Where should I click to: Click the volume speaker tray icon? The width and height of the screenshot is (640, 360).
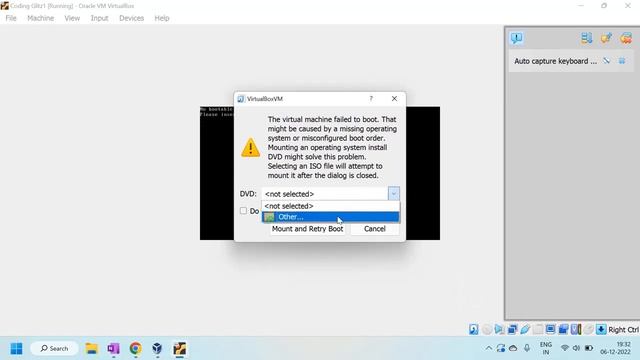576,348
